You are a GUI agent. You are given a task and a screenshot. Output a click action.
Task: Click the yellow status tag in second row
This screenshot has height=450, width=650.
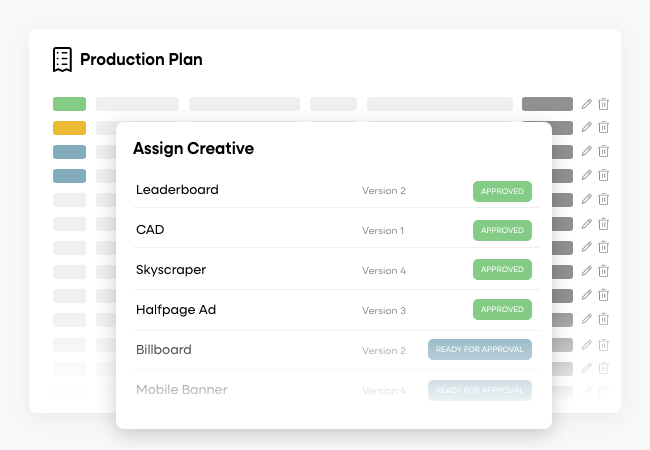[69, 128]
